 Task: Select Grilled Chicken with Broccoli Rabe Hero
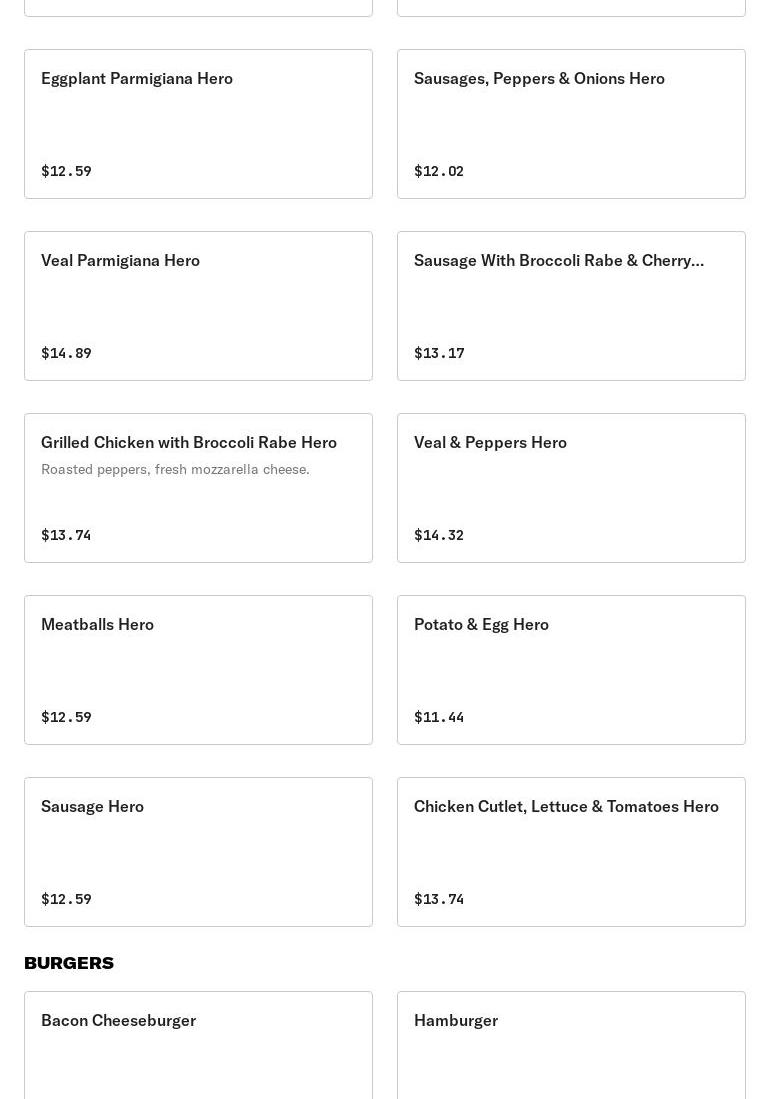pyautogui.click(x=198, y=488)
